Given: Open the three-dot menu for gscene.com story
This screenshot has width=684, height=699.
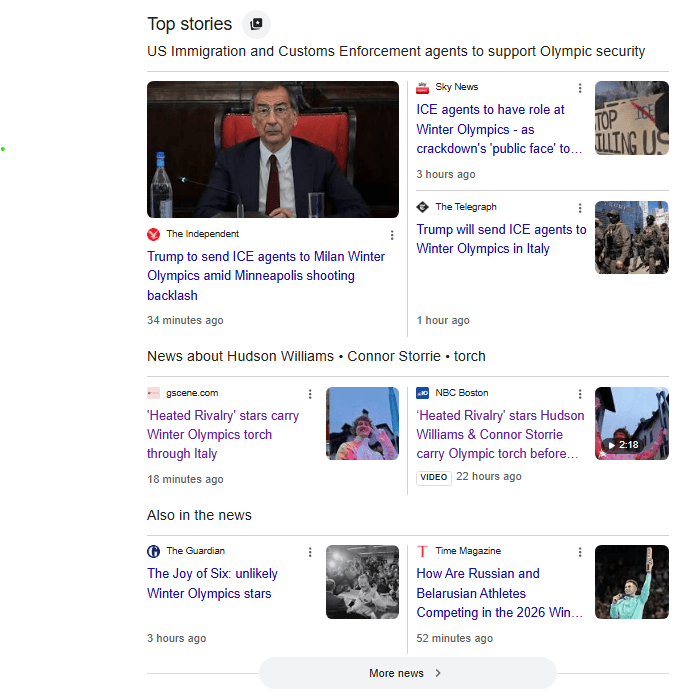Looking at the screenshot, I should point(310,394).
